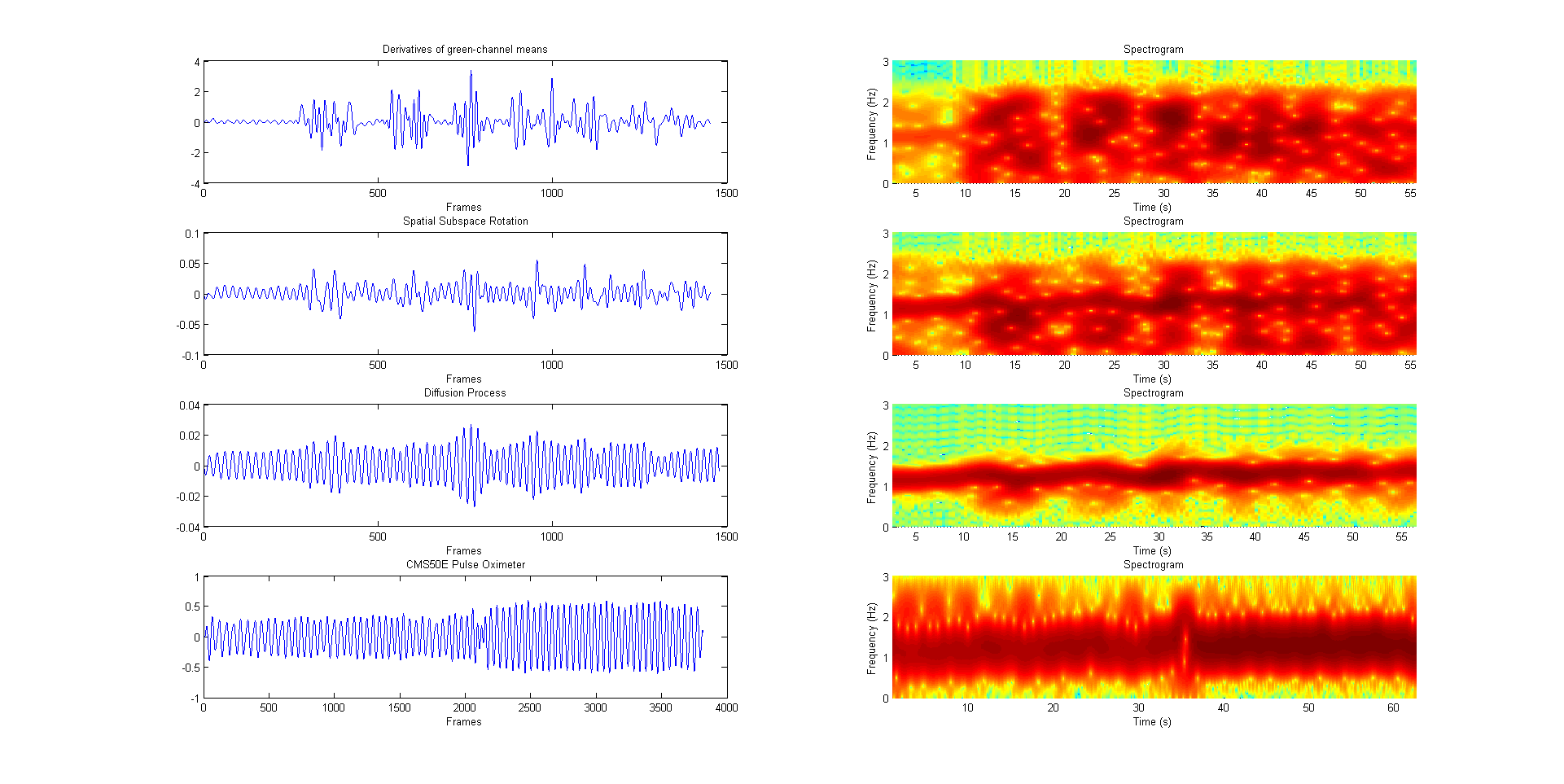Click the '0.05' y-axis tick label

[x=189, y=264]
